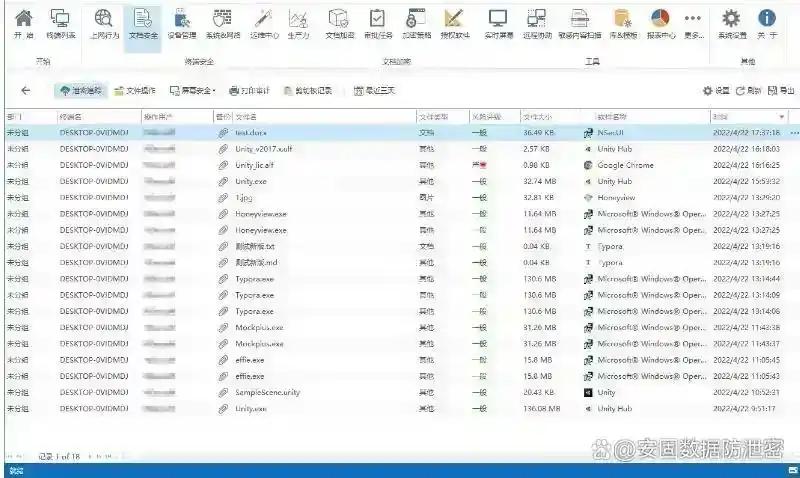This screenshot has height=478, width=800.
Task: Click the 136.08 MB file size cell
Action: pyautogui.click(x=542, y=409)
